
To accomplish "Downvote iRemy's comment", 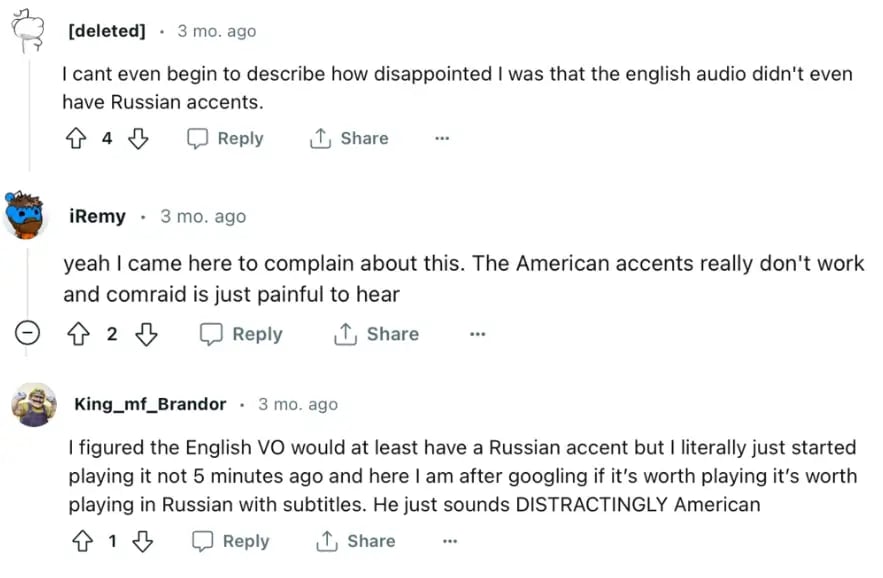I will [146, 334].
